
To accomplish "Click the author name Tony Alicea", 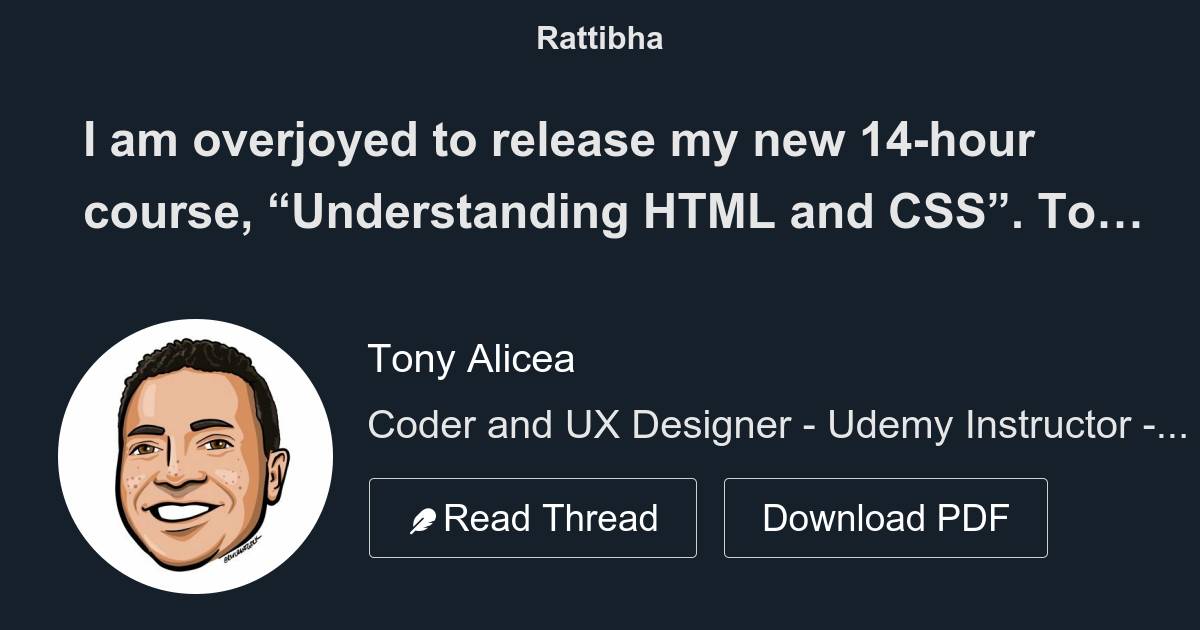I will 472,360.
